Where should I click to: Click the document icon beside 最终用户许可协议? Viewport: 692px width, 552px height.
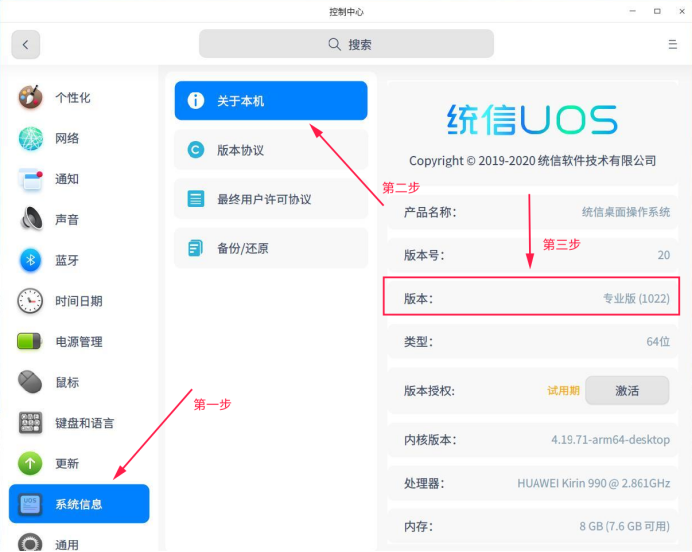(x=196, y=199)
